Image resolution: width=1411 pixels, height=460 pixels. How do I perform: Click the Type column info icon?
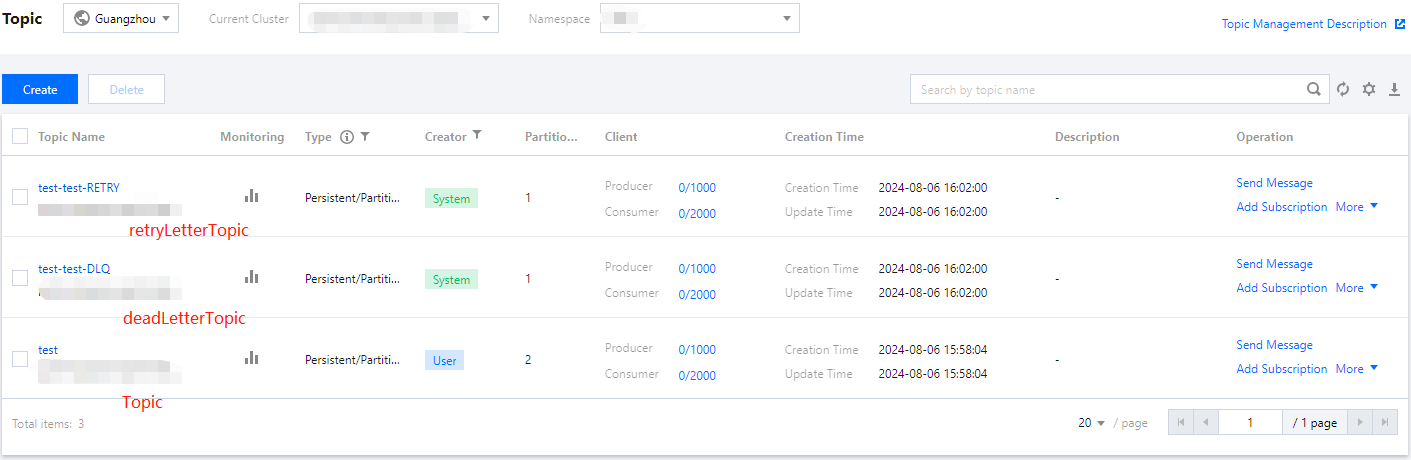[x=347, y=137]
